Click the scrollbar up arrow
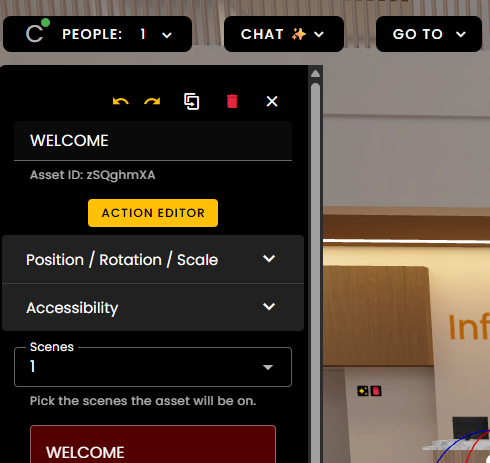Image resolution: width=490 pixels, height=463 pixels. [315, 74]
